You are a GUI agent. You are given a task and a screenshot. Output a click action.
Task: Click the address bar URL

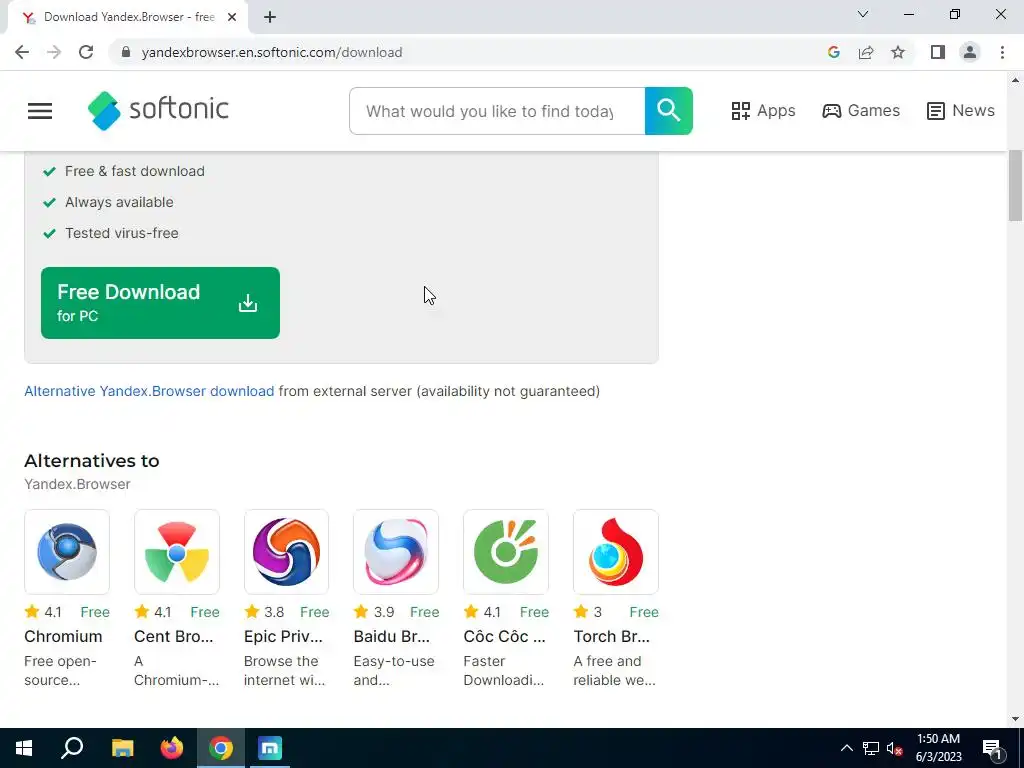click(272, 52)
